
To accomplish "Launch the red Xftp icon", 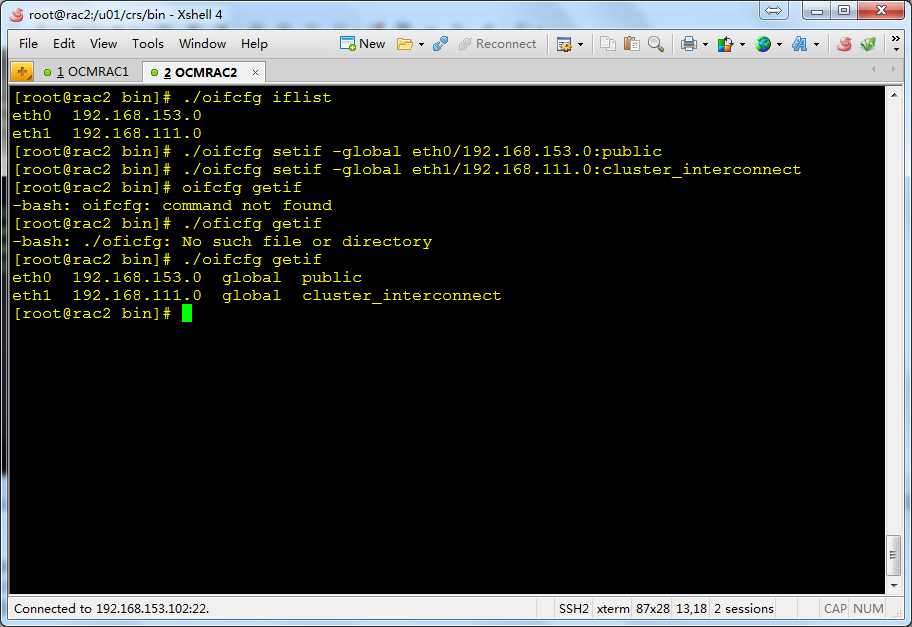I will (844, 44).
